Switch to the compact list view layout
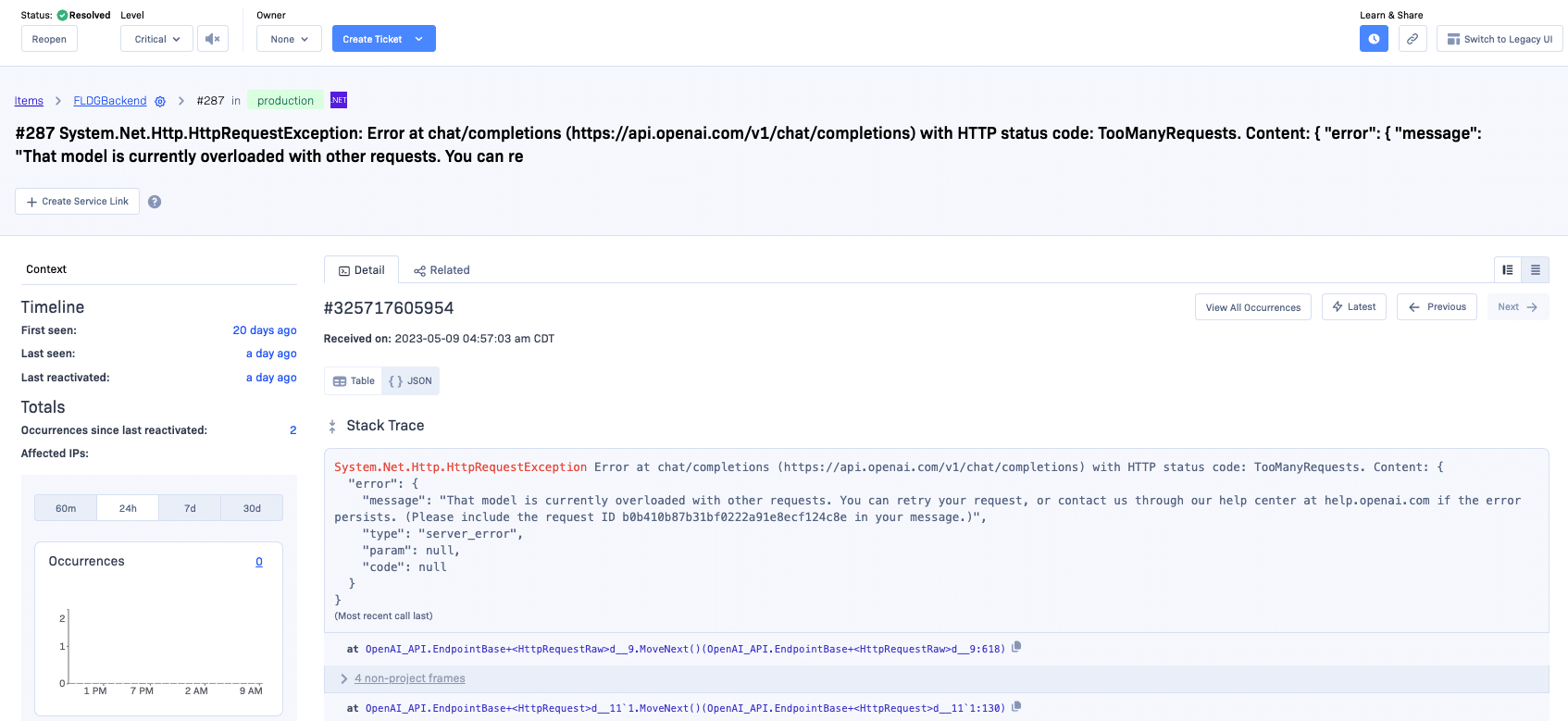This screenshot has height=721, width=1568. pos(1536,270)
